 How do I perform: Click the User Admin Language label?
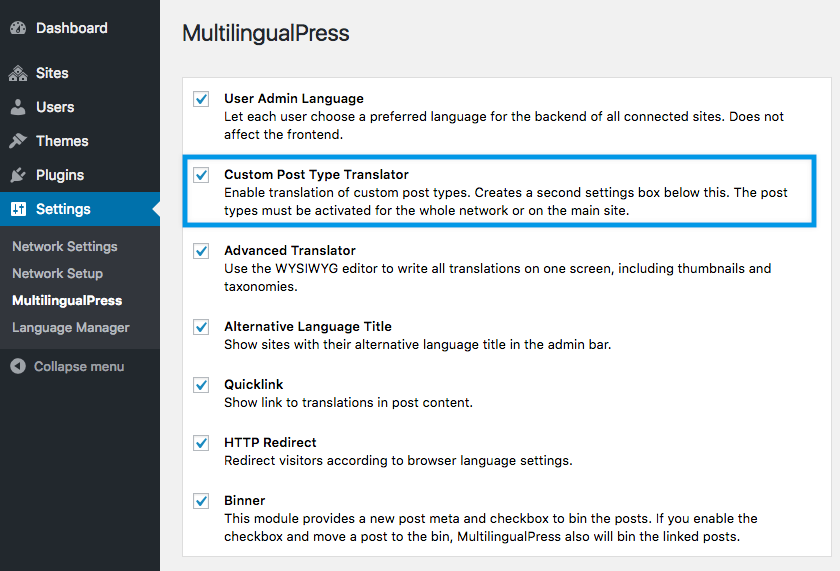coord(294,99)
